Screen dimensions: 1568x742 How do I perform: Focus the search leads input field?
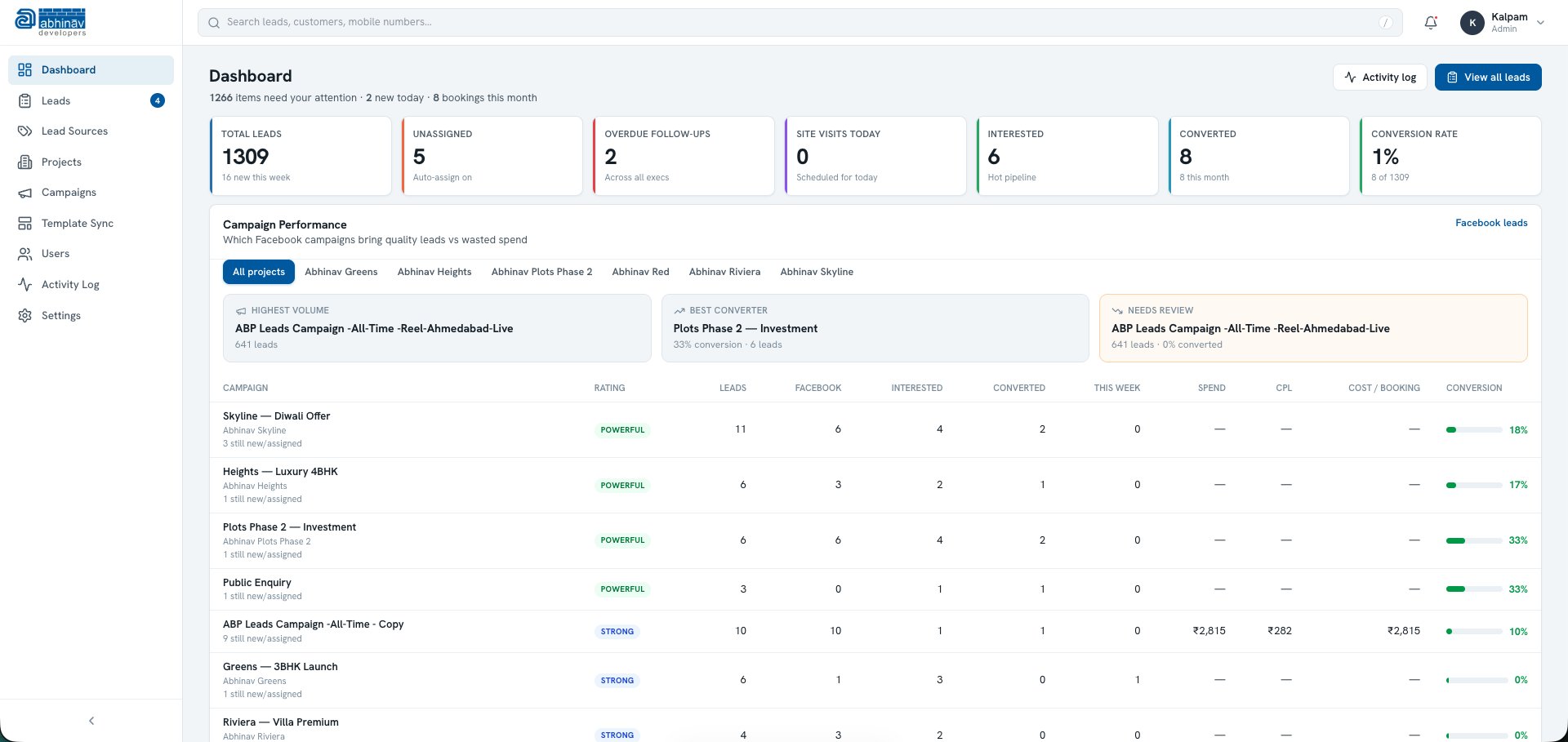click(800, 23)
